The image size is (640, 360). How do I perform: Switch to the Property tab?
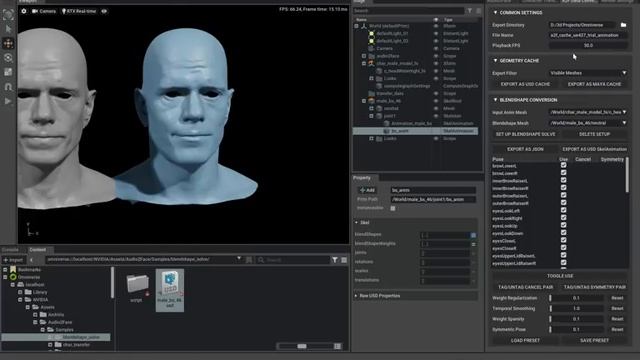[x=362, y=178]
